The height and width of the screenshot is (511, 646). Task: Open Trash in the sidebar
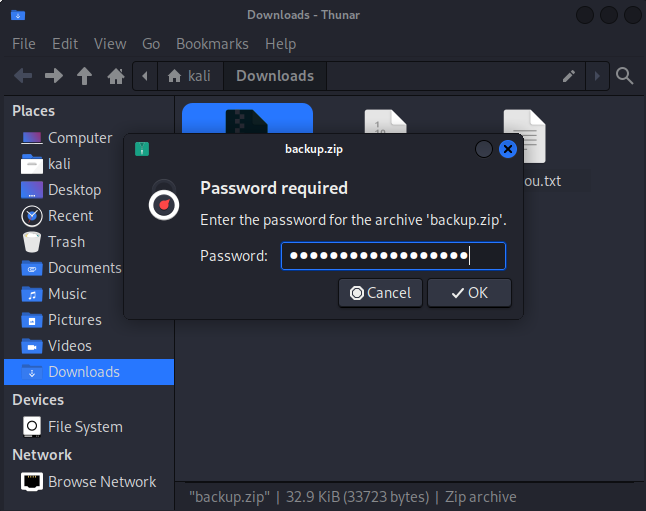[x=66, y=242]
